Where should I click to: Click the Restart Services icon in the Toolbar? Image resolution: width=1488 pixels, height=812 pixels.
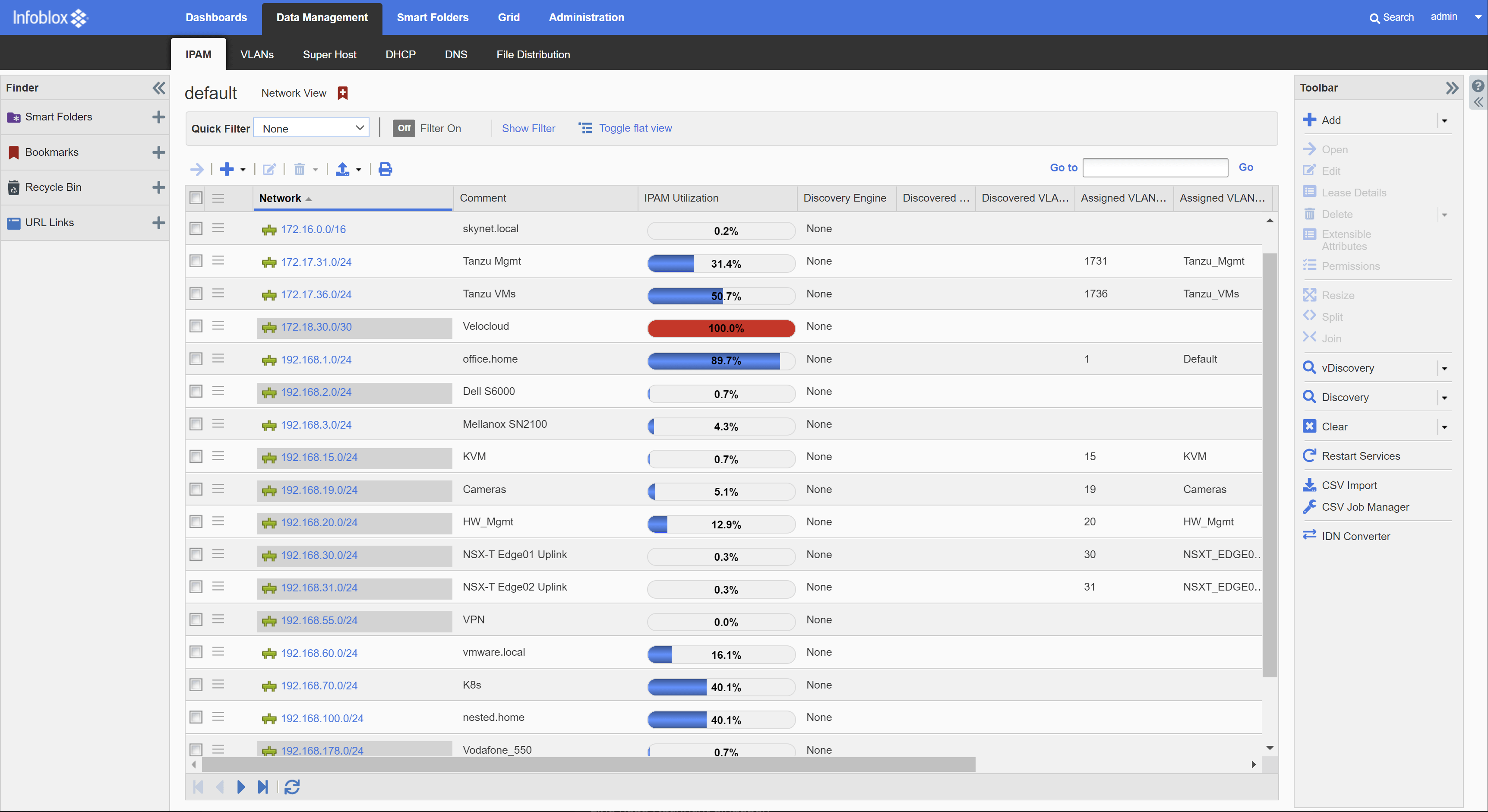point(1309,456)
